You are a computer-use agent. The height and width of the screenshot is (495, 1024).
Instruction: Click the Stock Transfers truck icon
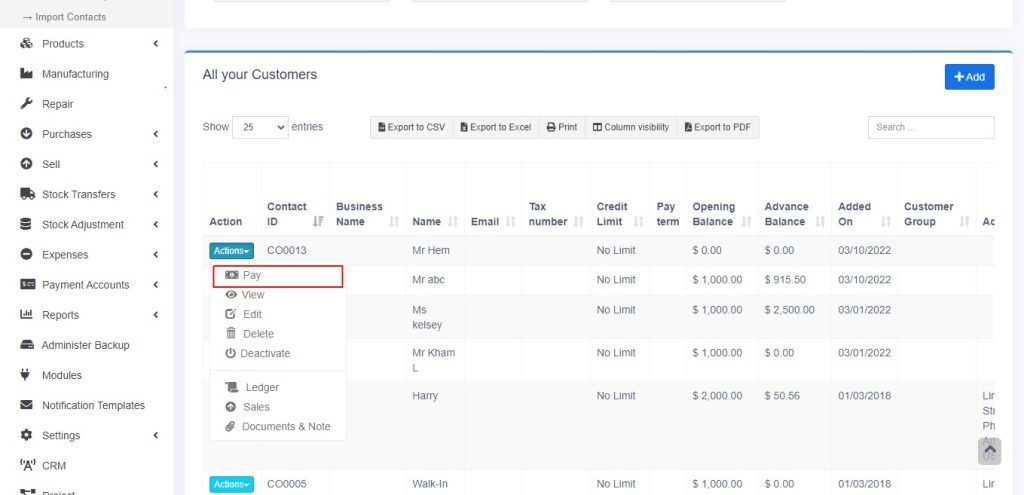pos(27,194)
